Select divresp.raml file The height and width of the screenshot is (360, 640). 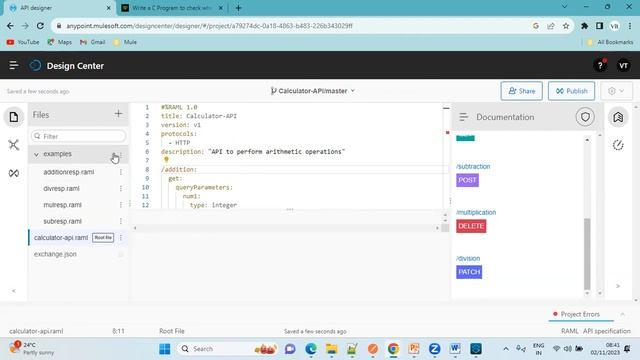point(61,189)
